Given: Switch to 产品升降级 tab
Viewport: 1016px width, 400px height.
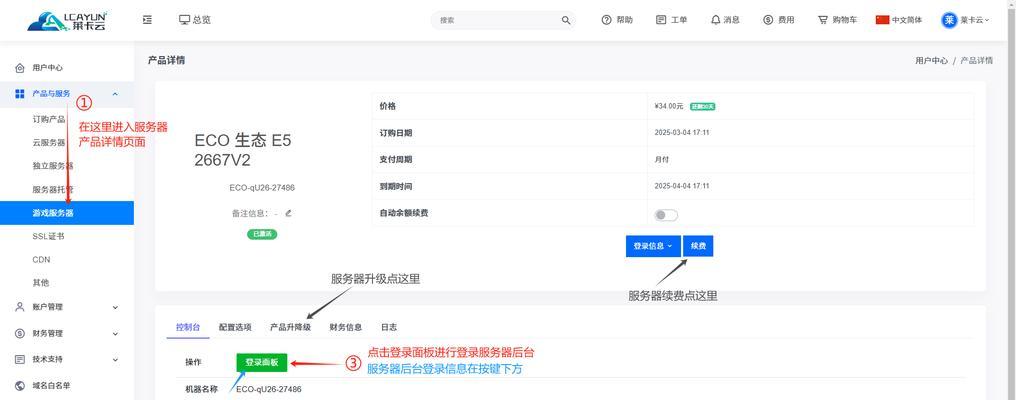Looking at the screenshot, I should click(x=290, y=327).
